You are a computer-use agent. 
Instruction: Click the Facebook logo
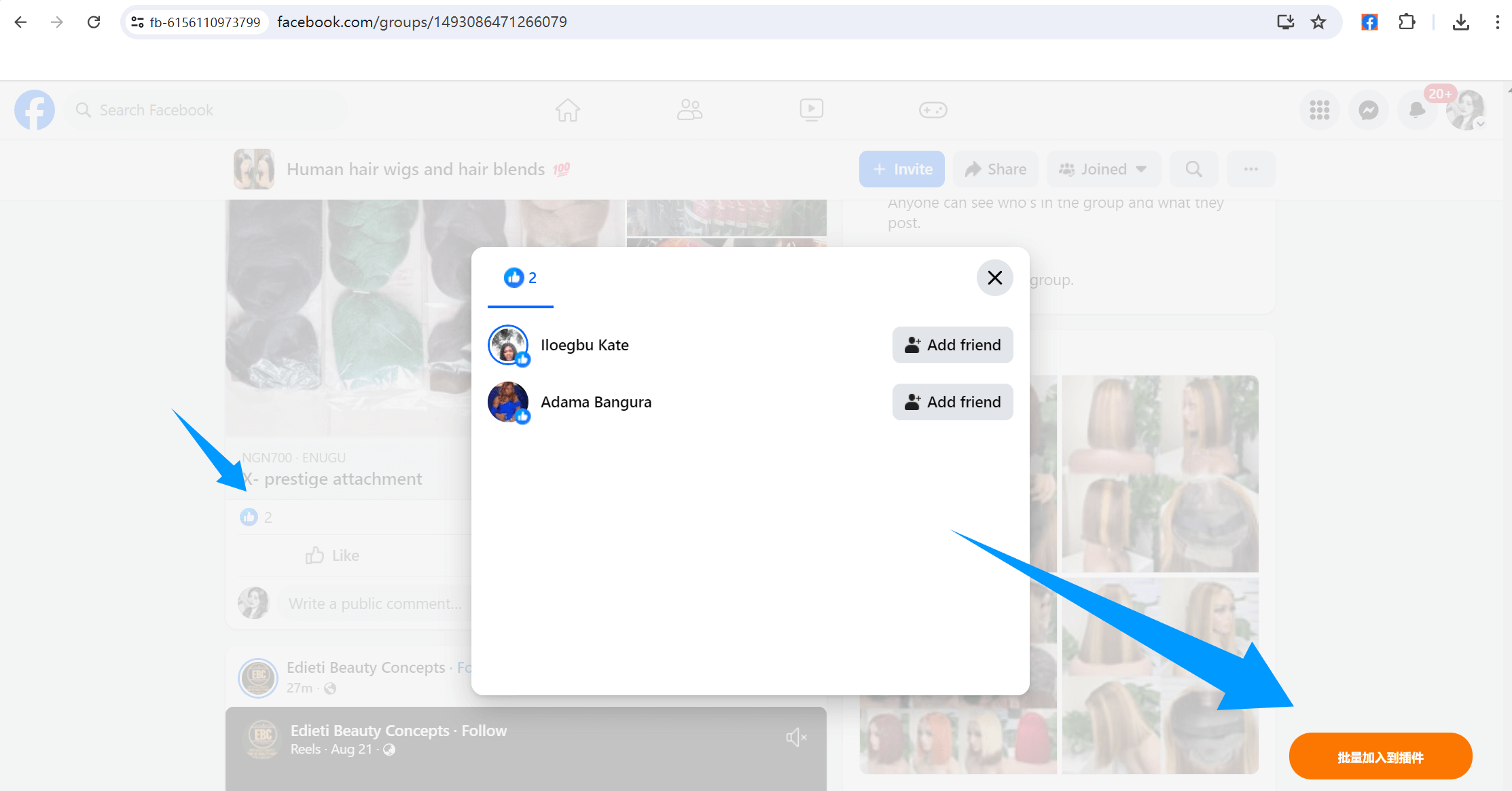click(x=35, y=110)
